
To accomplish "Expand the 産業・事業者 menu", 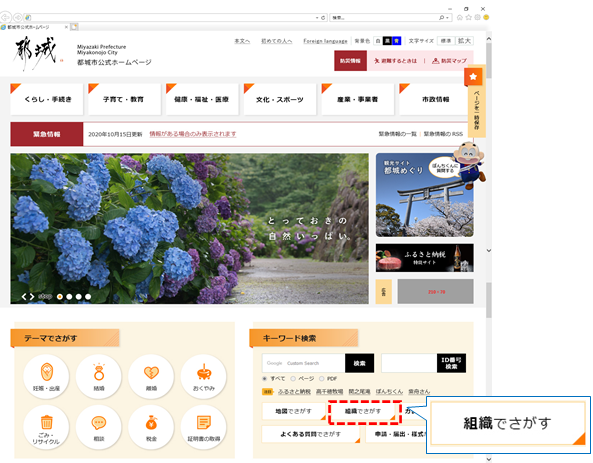I will [x=358, y=99].
